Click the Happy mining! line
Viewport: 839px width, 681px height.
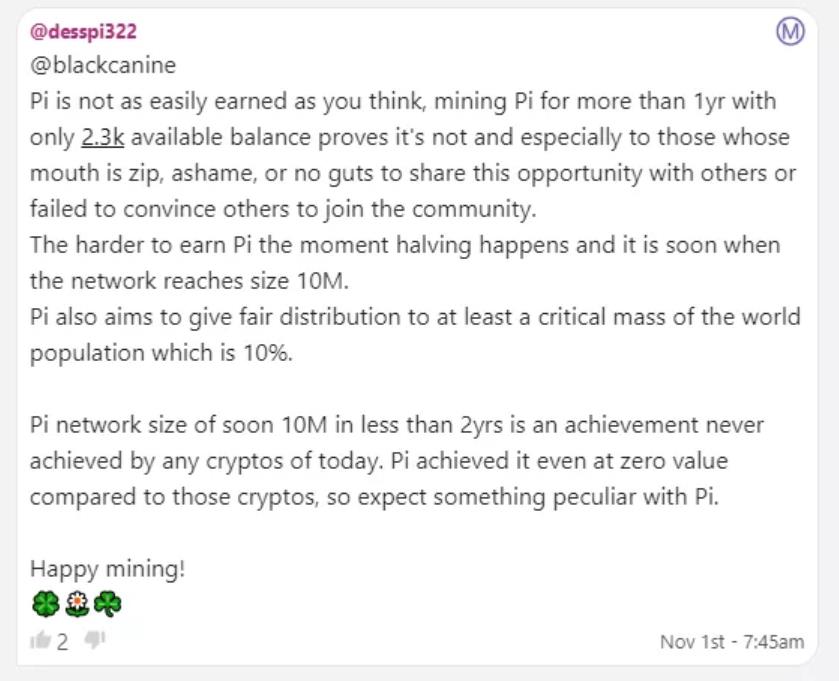pos(108,569)
